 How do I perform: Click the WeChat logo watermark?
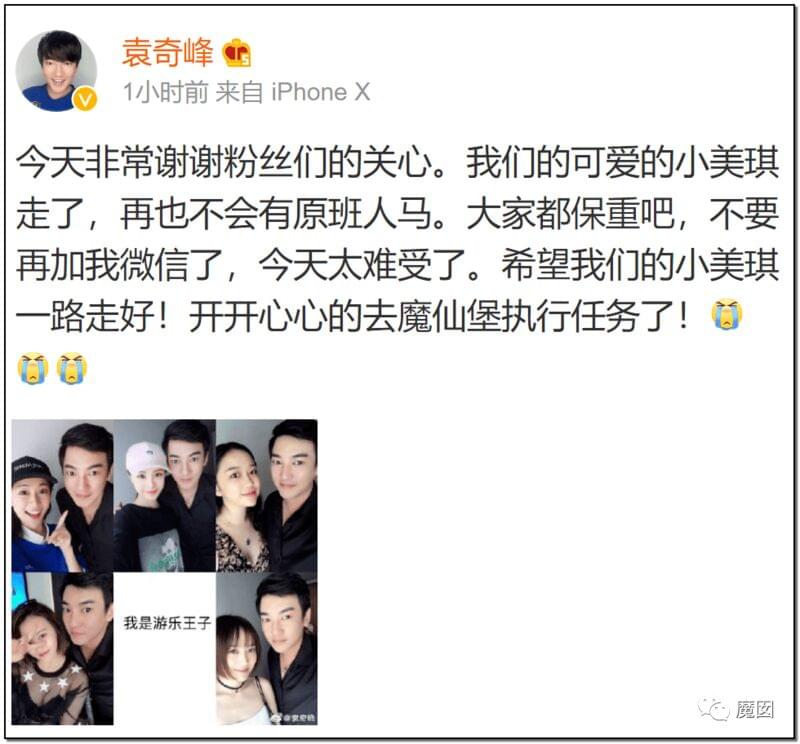click(x=713, y=709)
